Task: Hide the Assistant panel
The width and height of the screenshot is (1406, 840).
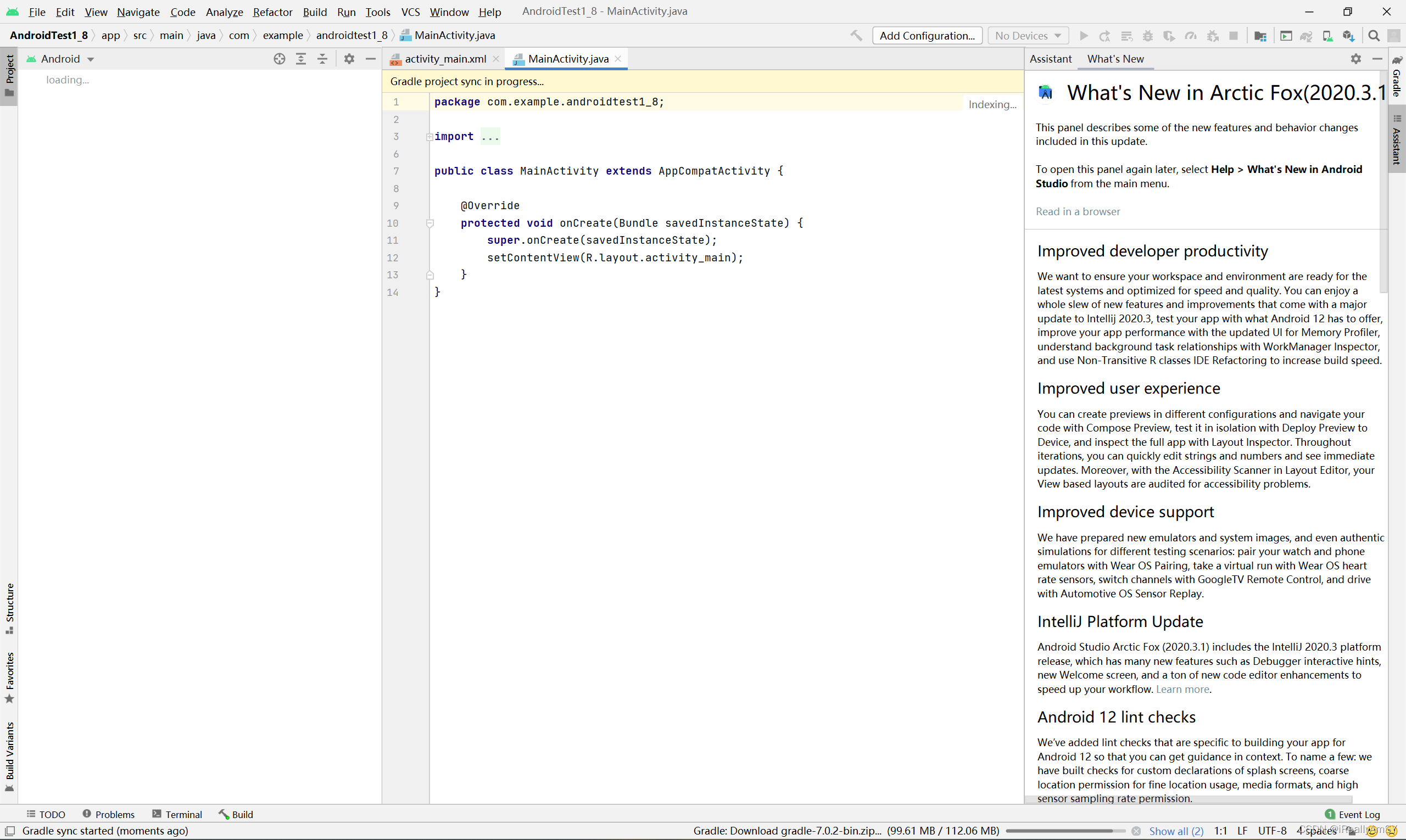Action: point(1377,59)
